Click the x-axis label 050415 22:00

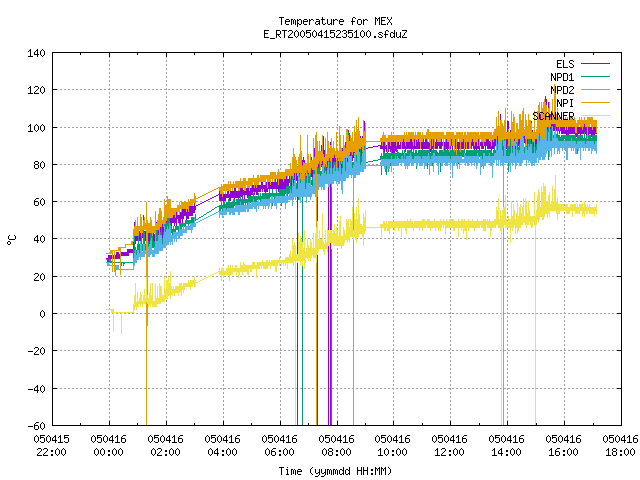(51, 446)
